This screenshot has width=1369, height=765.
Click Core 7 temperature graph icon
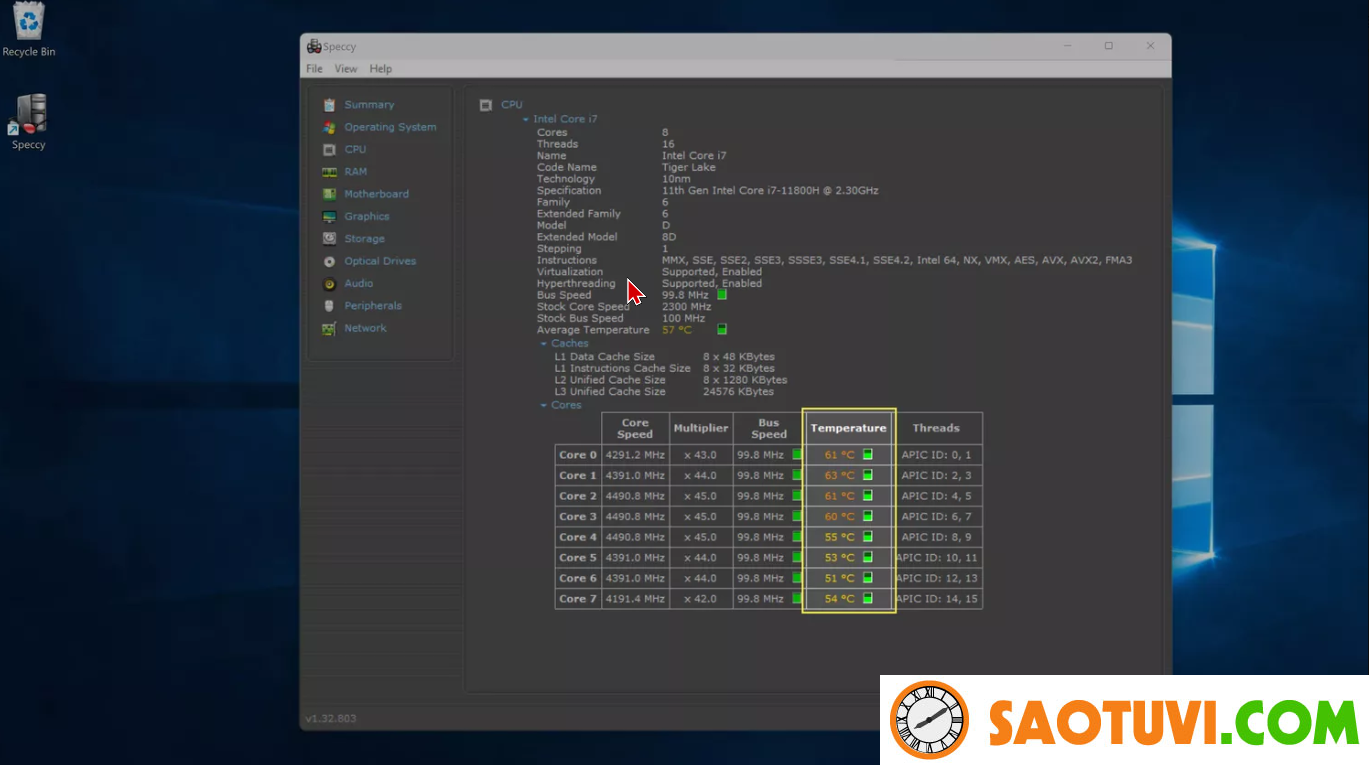(867, 598)
